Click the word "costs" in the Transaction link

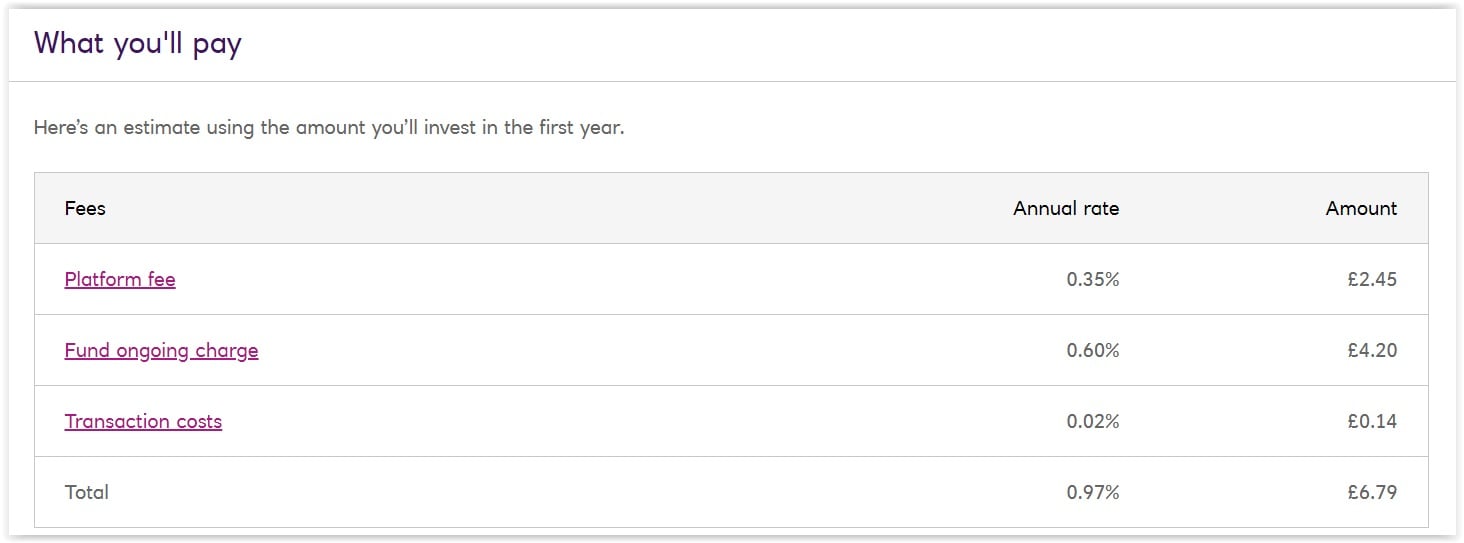(199, 421)
